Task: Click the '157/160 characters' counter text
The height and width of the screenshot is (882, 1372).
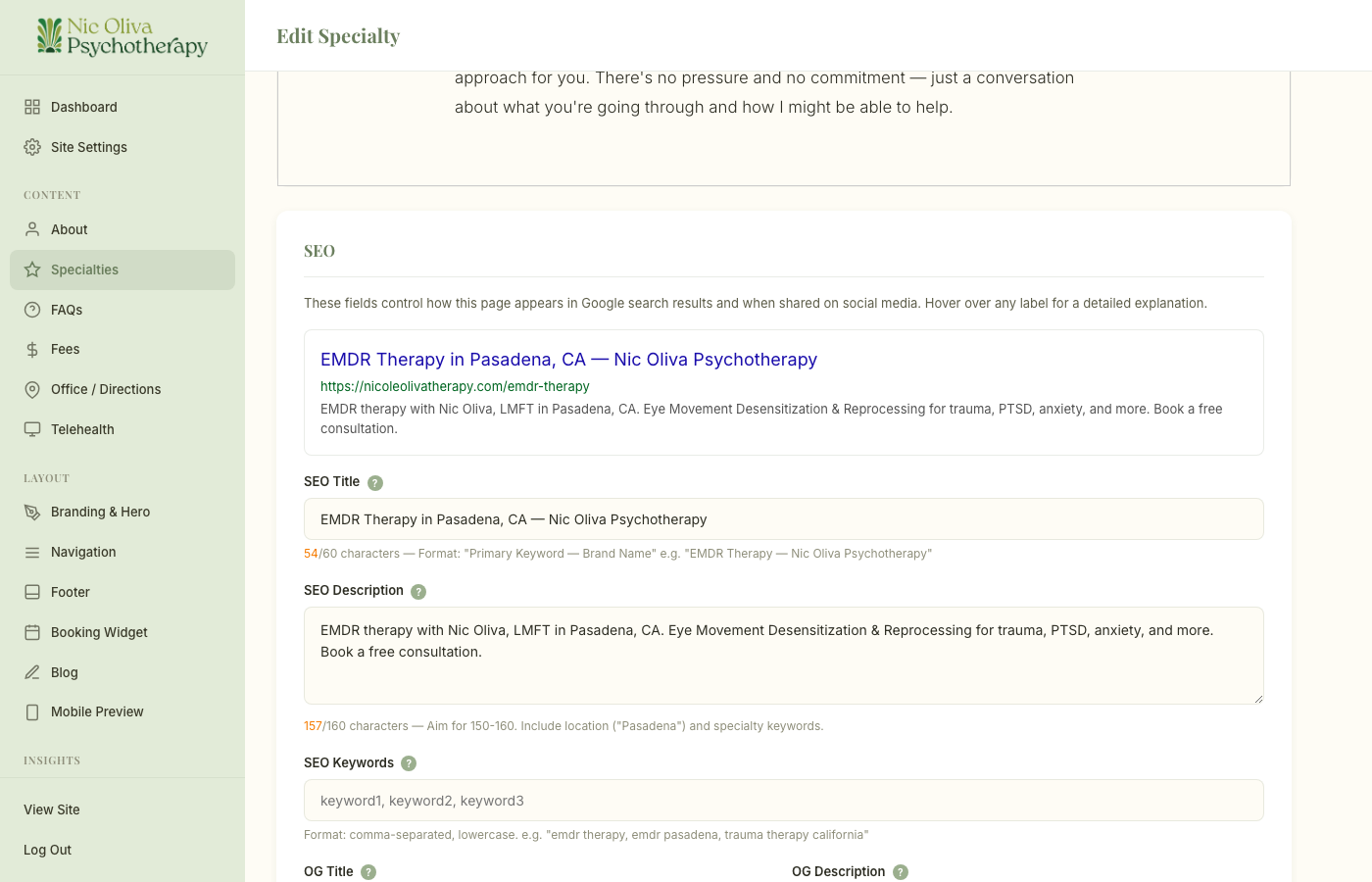Action: coord(356,726)
